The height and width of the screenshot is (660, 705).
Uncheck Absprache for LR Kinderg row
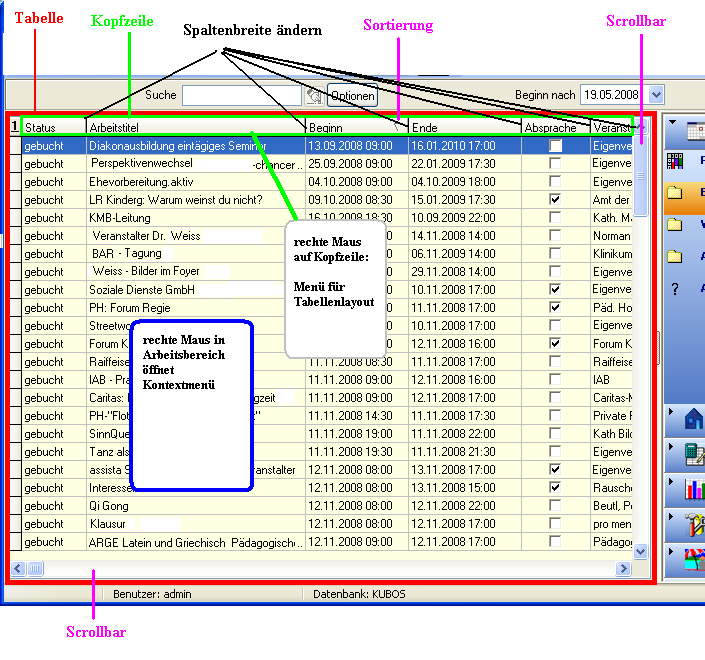[556, 199]
